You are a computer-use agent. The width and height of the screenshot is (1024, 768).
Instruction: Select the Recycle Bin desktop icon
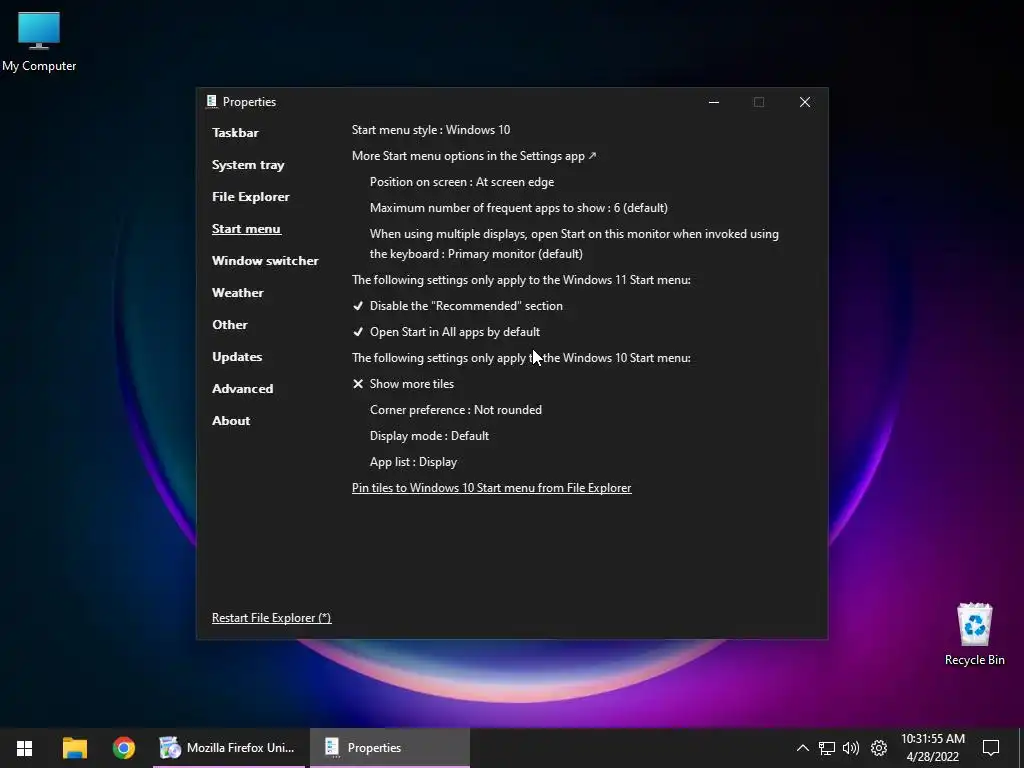(x=974, y=634)
